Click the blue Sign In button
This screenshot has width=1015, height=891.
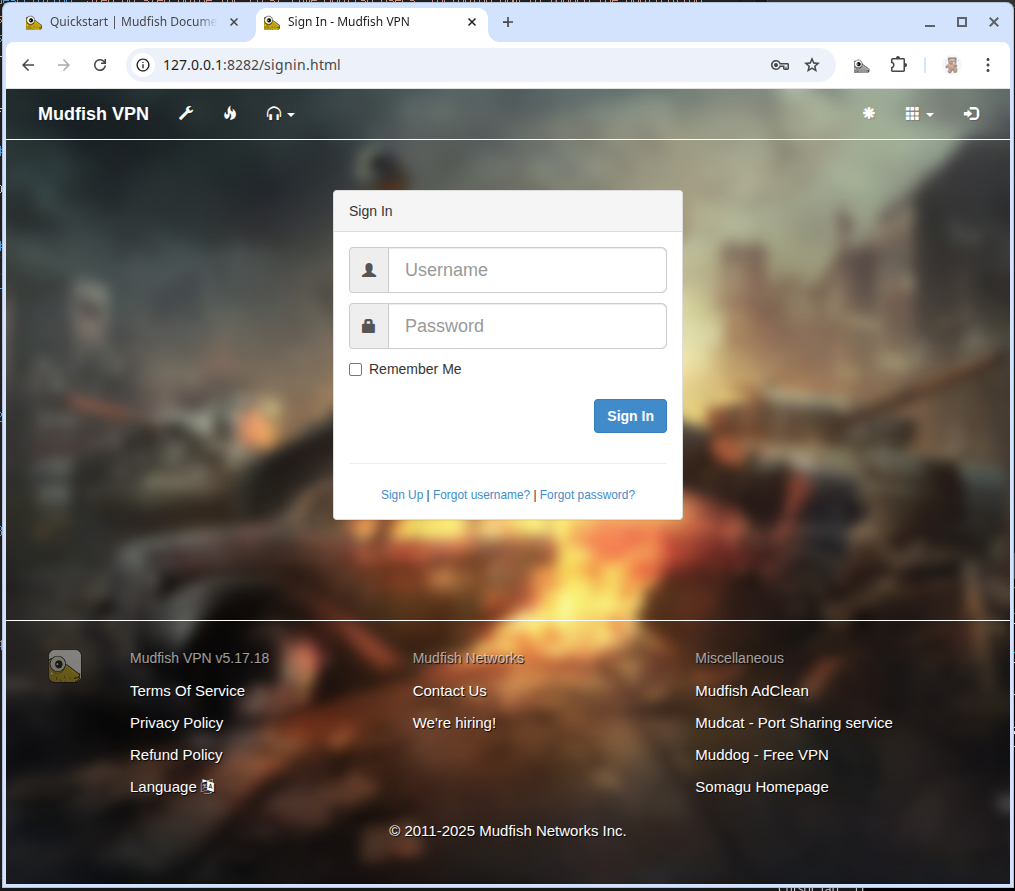point(630,416)
